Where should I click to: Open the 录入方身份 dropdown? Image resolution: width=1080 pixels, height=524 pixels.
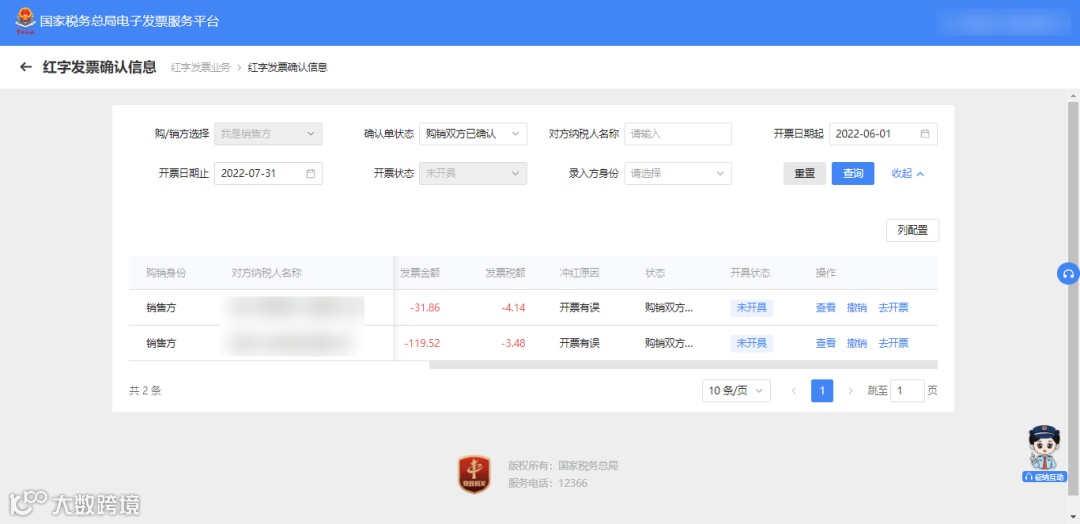coord(678,174)
